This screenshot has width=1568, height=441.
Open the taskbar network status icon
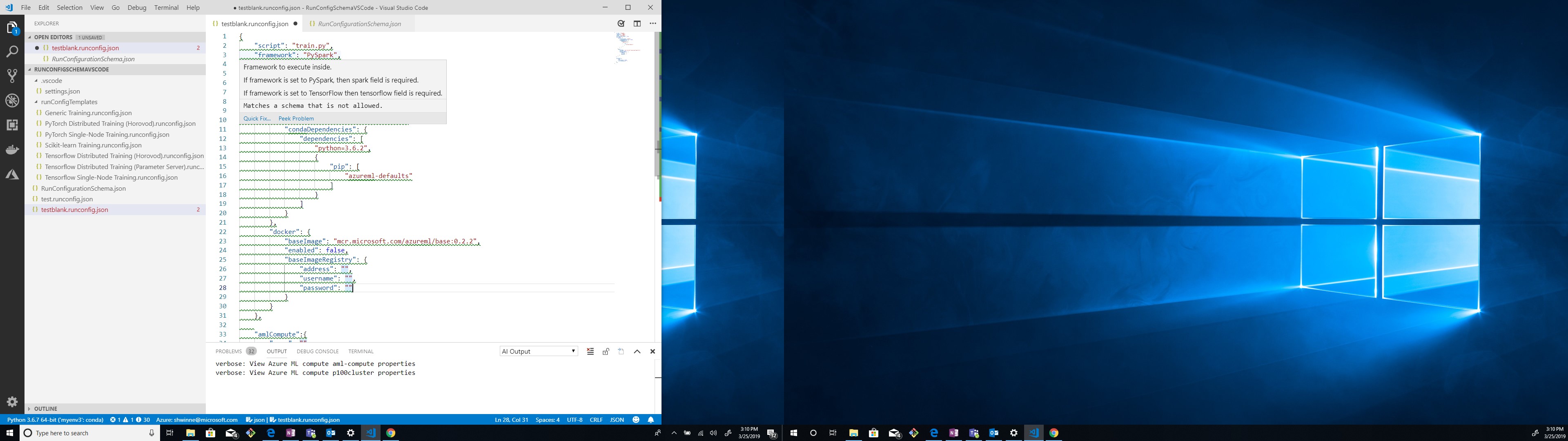tap(701, 433)
